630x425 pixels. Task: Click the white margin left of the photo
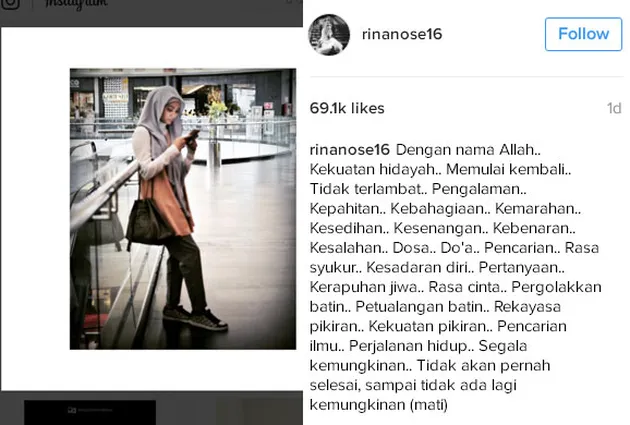[35, 209]
